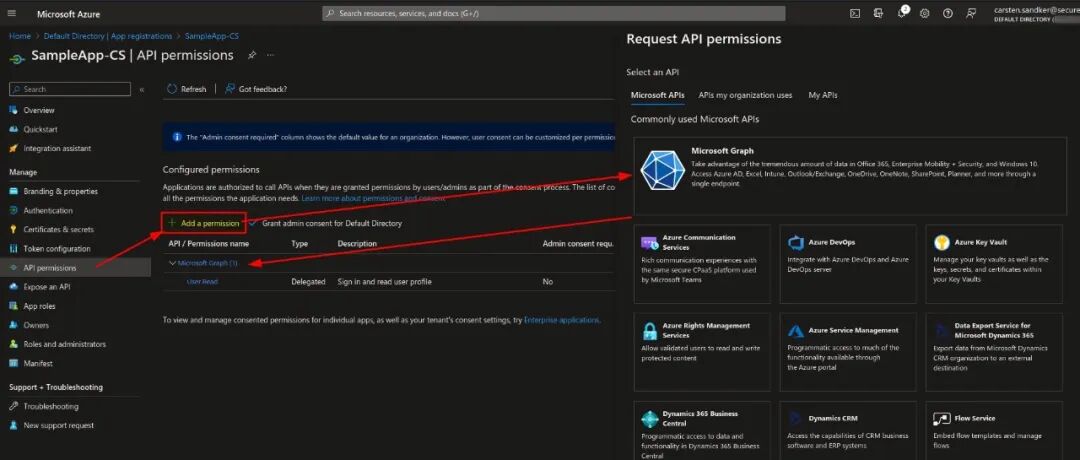Pin the SampleApp-CS blade
Viewport: 1080px width, 460px height.
[x=251, y=55]
